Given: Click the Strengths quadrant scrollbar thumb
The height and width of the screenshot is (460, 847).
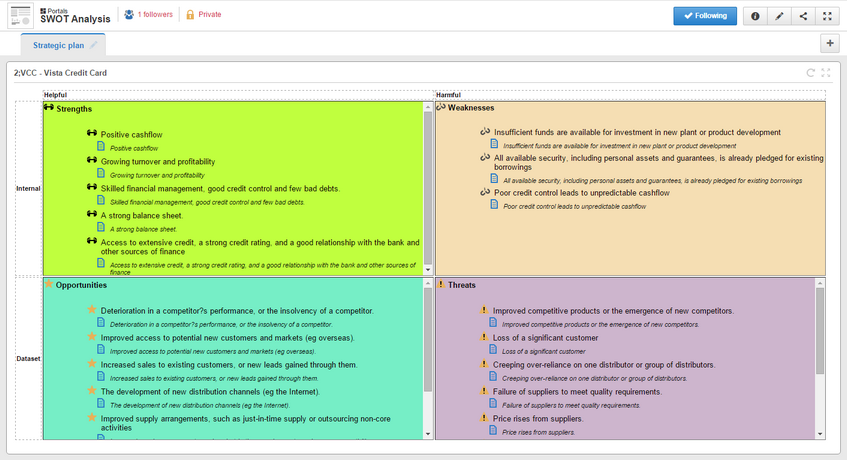Looking at the screenshot, I should 428,187.
